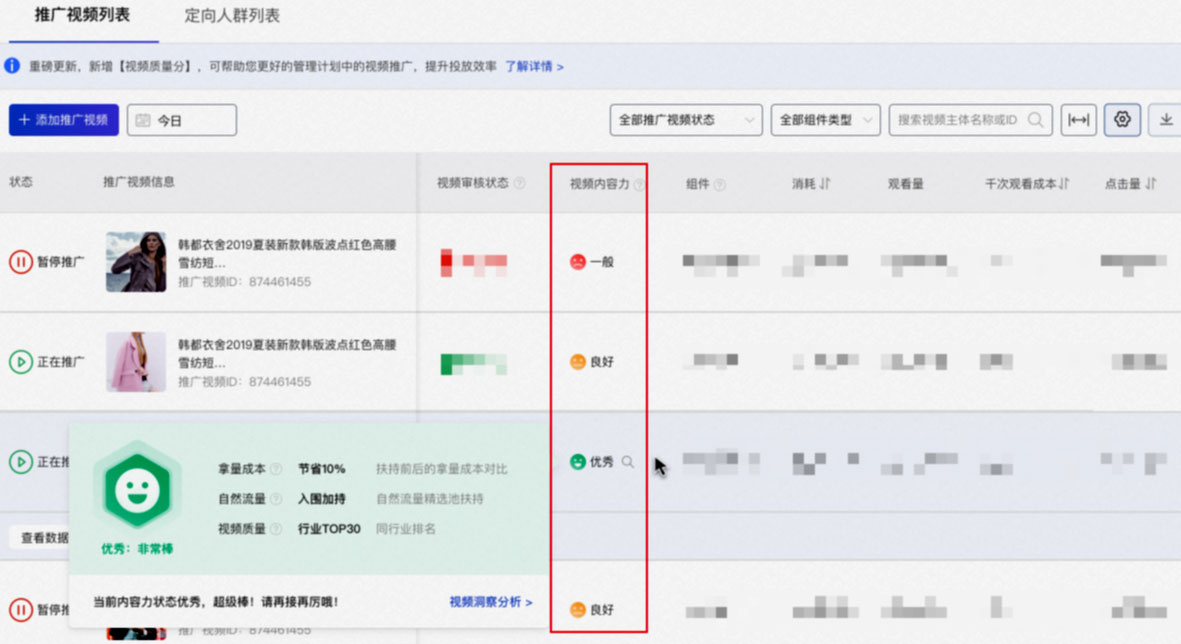
Task: Open the 今日 date picker
Action: 182,120
